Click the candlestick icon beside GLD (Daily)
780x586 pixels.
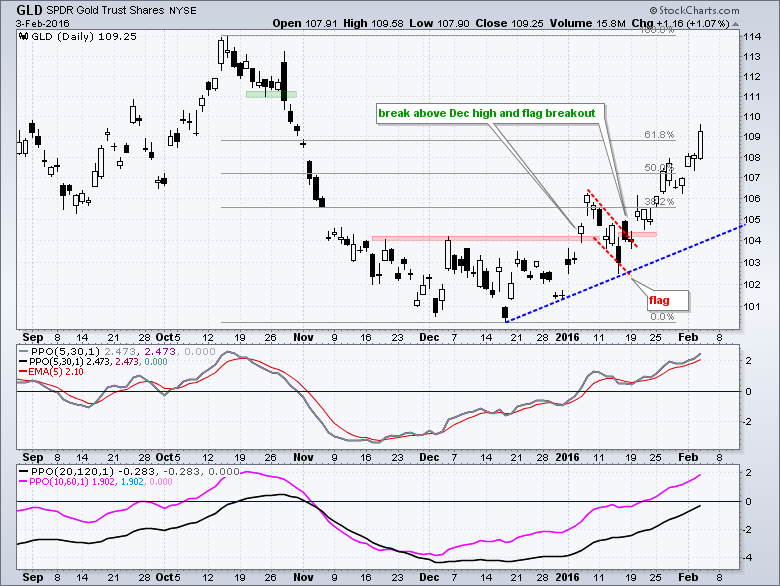tap(23, 36)
